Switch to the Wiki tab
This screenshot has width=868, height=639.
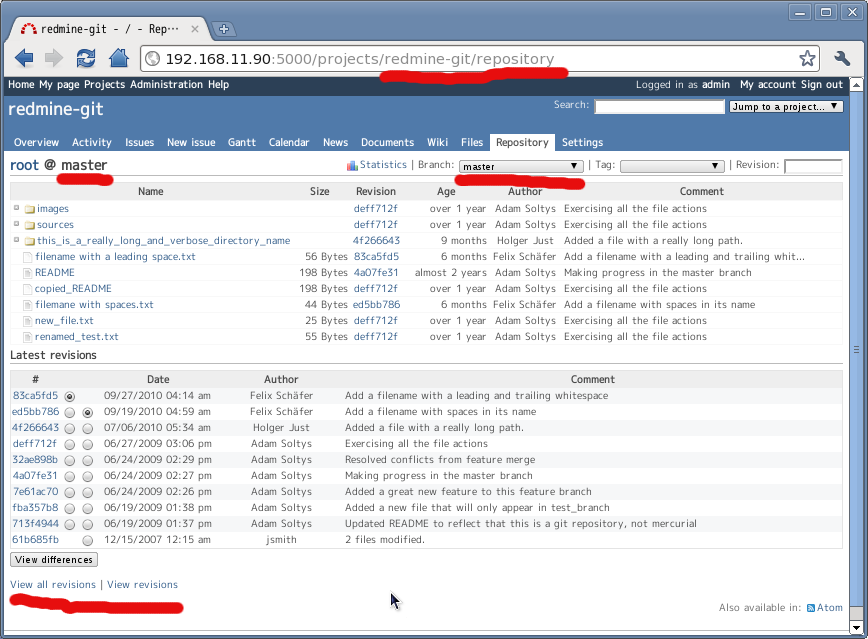point(437,142)
